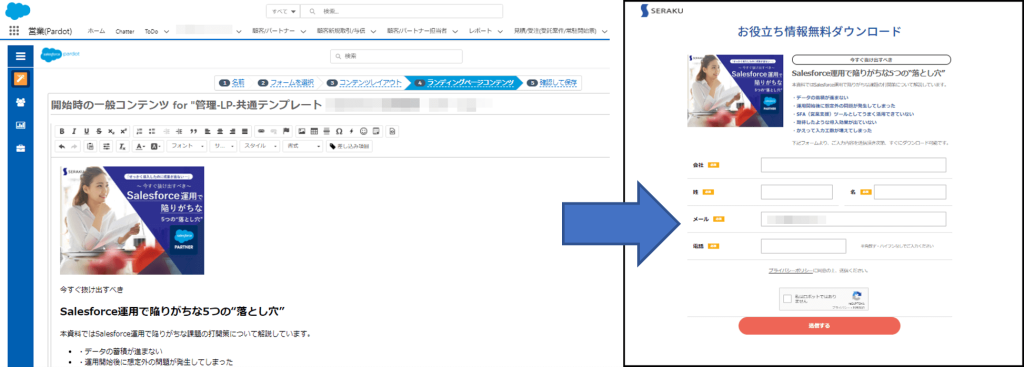The width and height of the screenshot is (1024, 367).
Task: Open the text color dropdown
Action: pyautogui.click(x=140, y=146)
